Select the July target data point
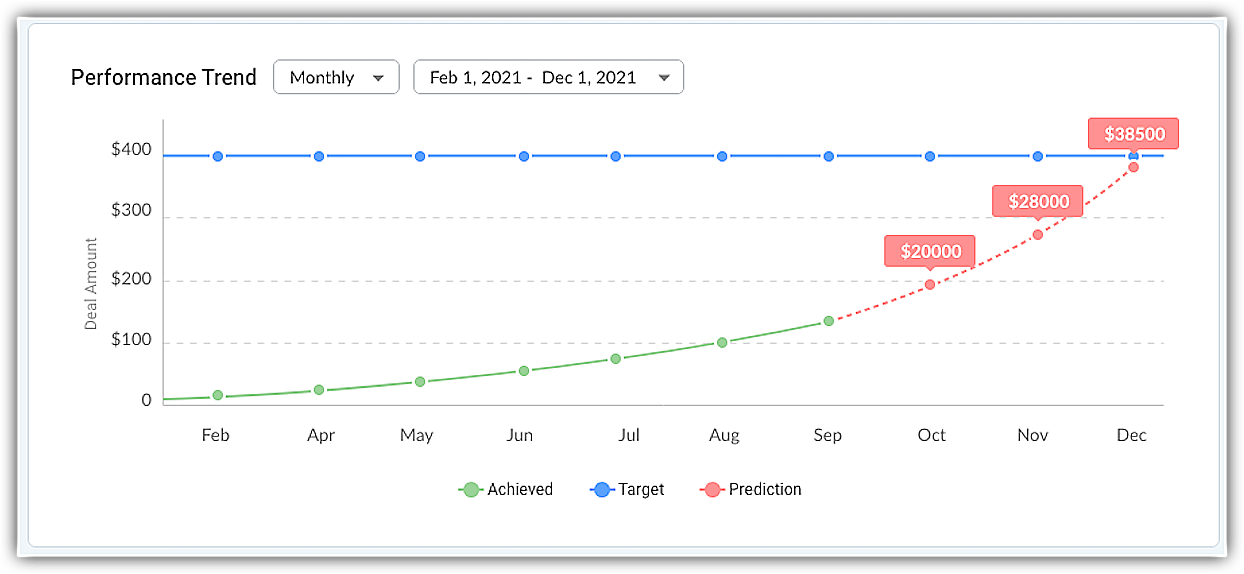 pos(616,156)
